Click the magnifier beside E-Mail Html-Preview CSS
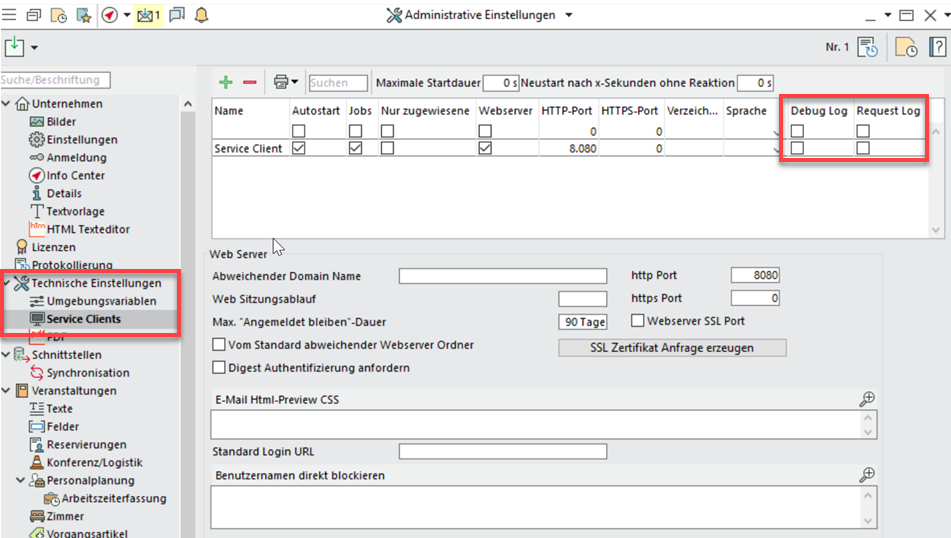This screenshot has width=951, height=538. (x=867, y=399)
